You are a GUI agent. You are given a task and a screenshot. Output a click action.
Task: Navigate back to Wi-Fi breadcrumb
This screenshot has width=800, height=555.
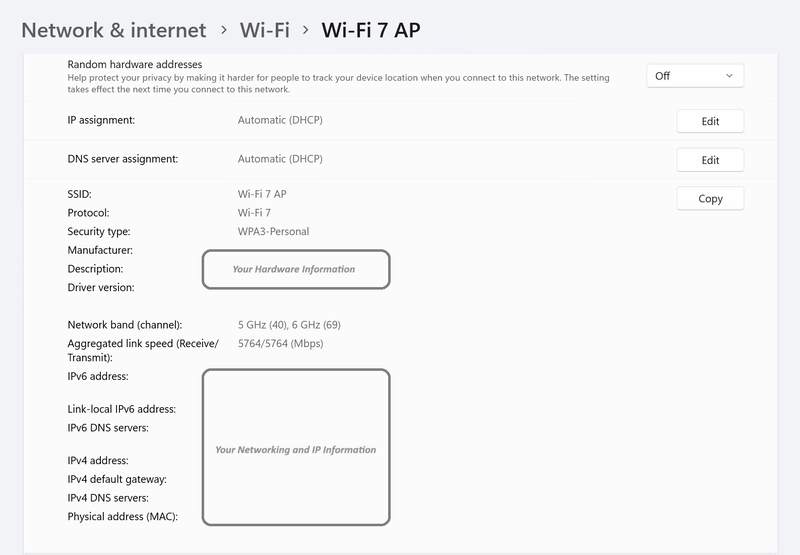pos(264,30)
